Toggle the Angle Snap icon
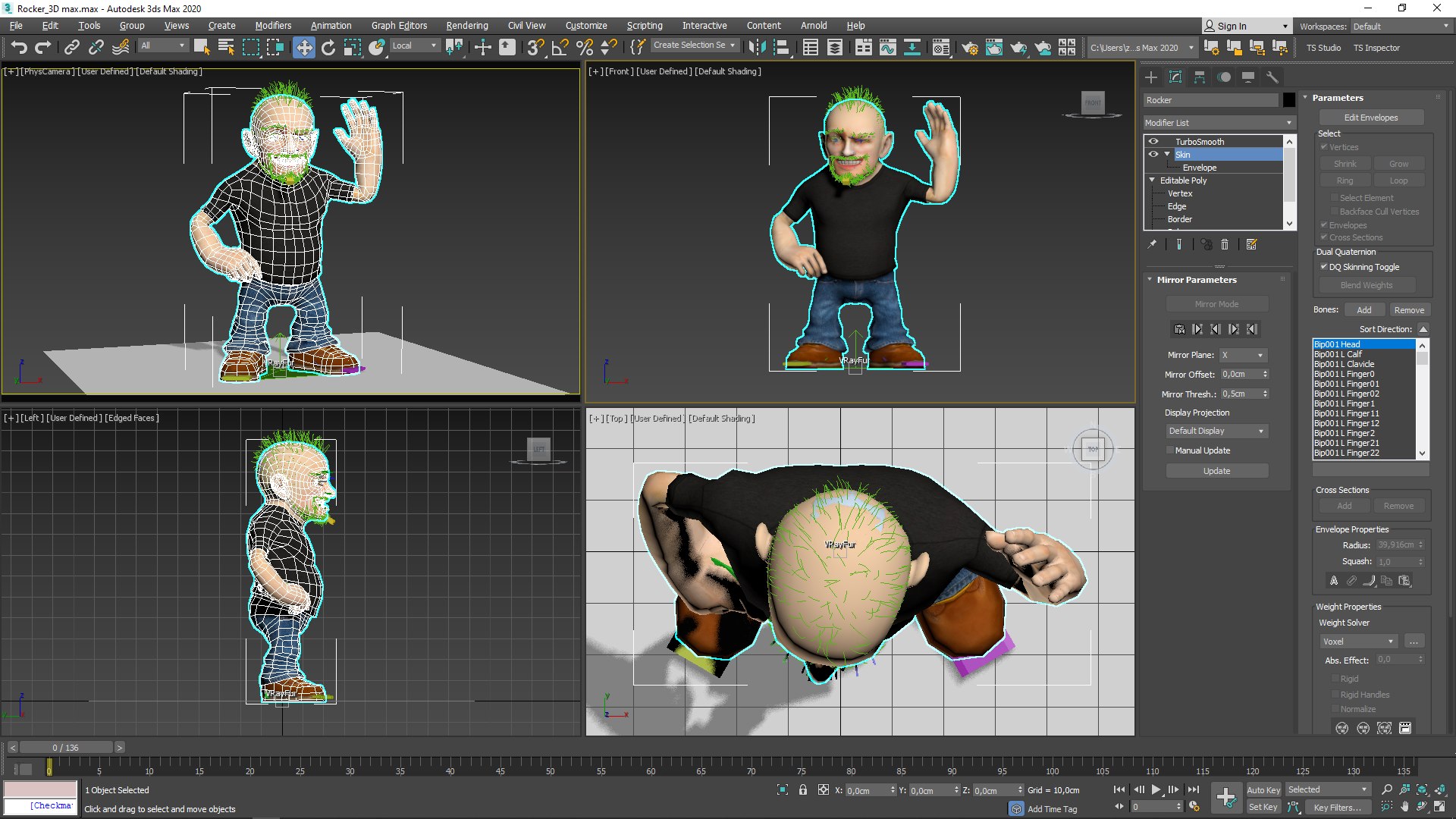This screenshot has width=1456, height=819. tap(560, 47)
